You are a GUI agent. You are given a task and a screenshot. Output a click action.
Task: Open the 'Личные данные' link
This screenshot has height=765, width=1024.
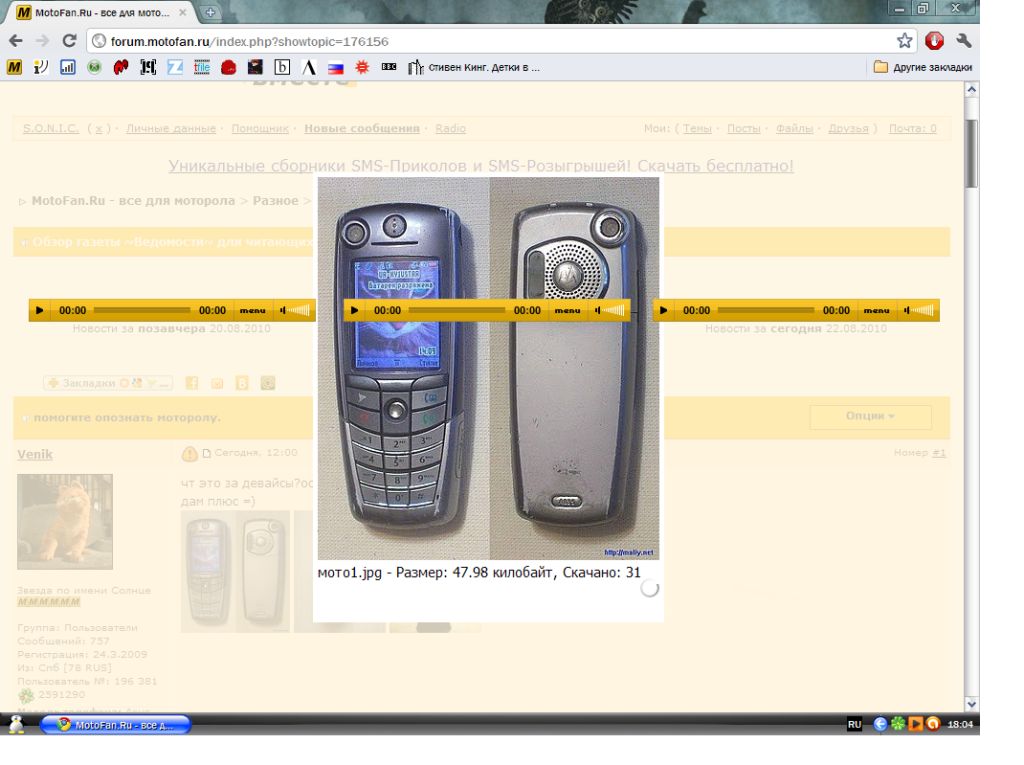pos(170,129)
